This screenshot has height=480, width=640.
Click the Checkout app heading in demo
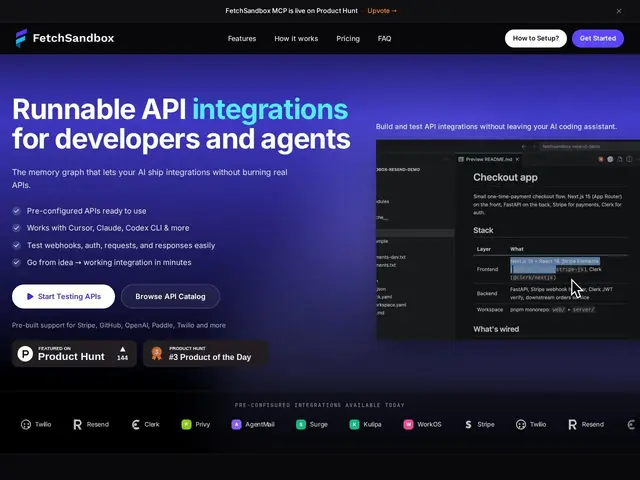(x=505, y=178)
